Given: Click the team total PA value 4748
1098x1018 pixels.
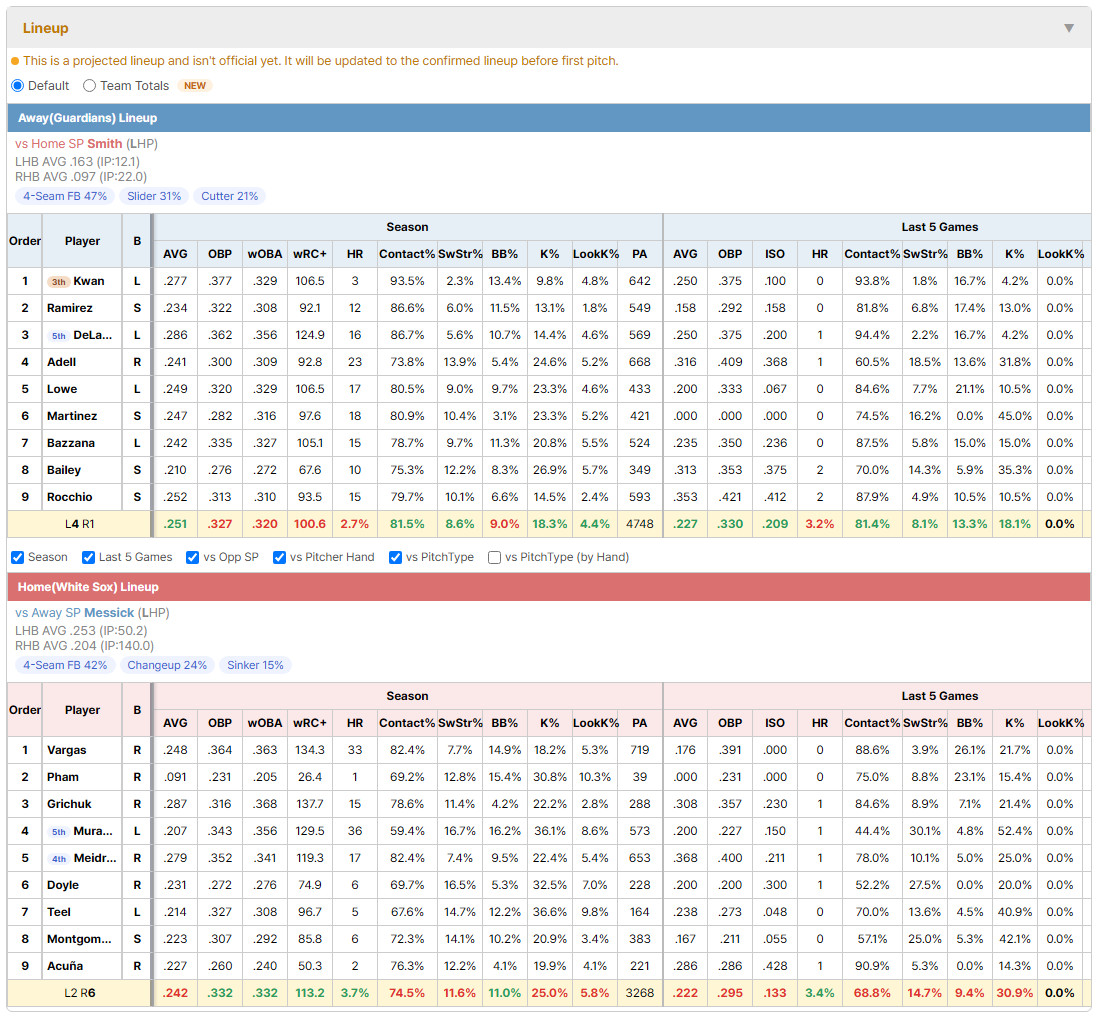Looking at the screenshot, I should click(639, 524).
